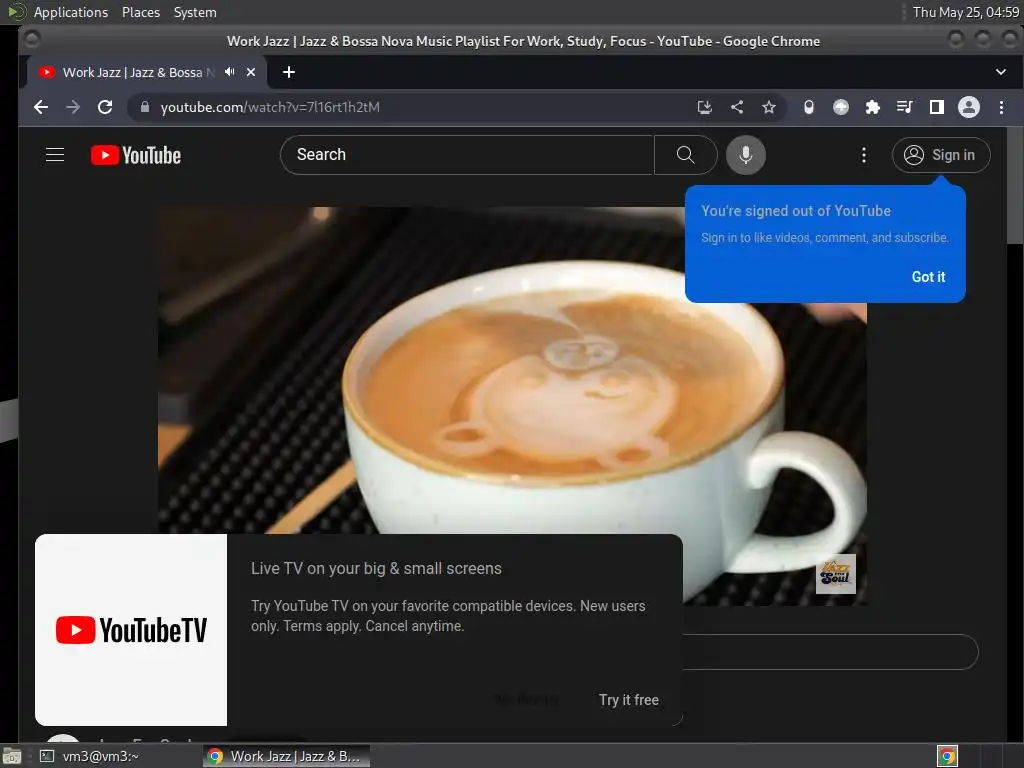Dismiss signed-out notice with Got it
This screenshot has width=1024, height=768.
pos(928,277)
